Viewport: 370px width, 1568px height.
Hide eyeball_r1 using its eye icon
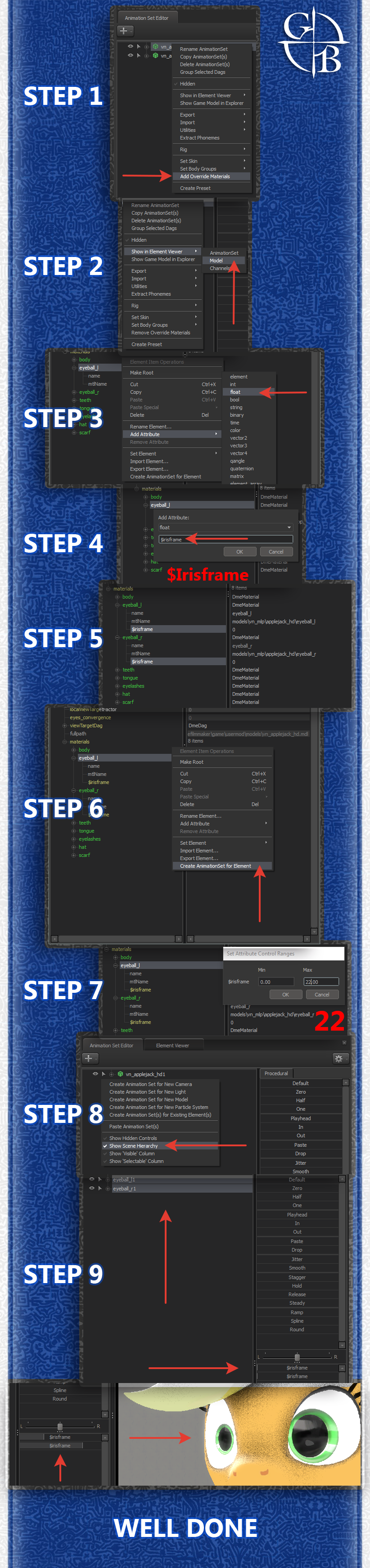point(92,1188)
